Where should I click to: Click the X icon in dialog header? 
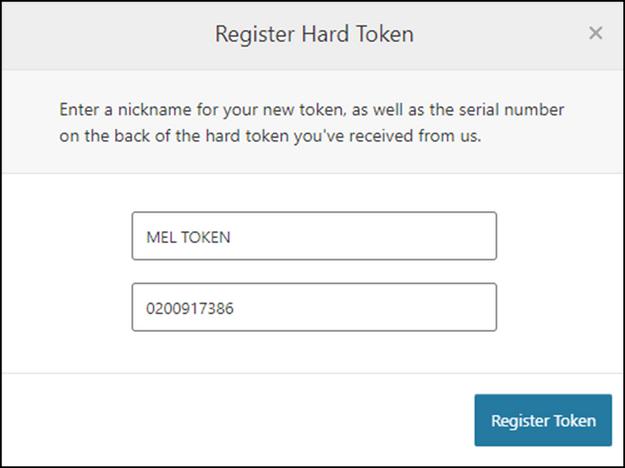(x=596, y=33)
